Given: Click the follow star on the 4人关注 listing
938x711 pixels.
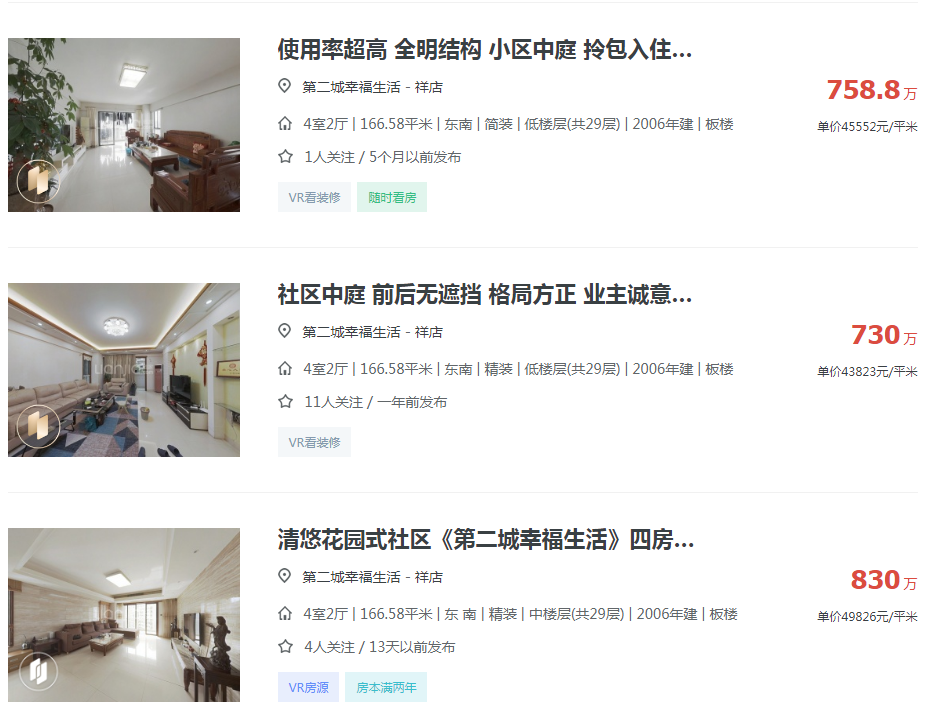Looking at the screenshot, I should pos(285,647).
